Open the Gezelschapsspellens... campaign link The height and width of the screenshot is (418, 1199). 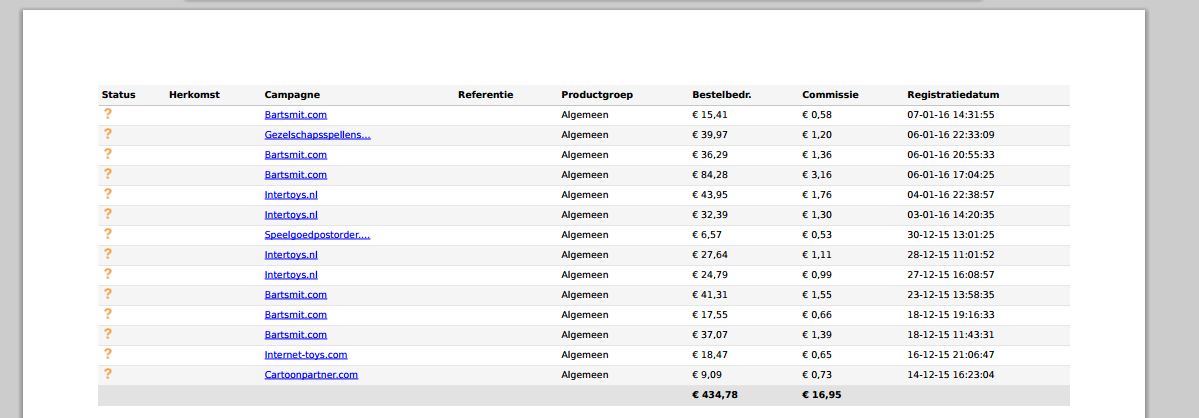[317, 135]
